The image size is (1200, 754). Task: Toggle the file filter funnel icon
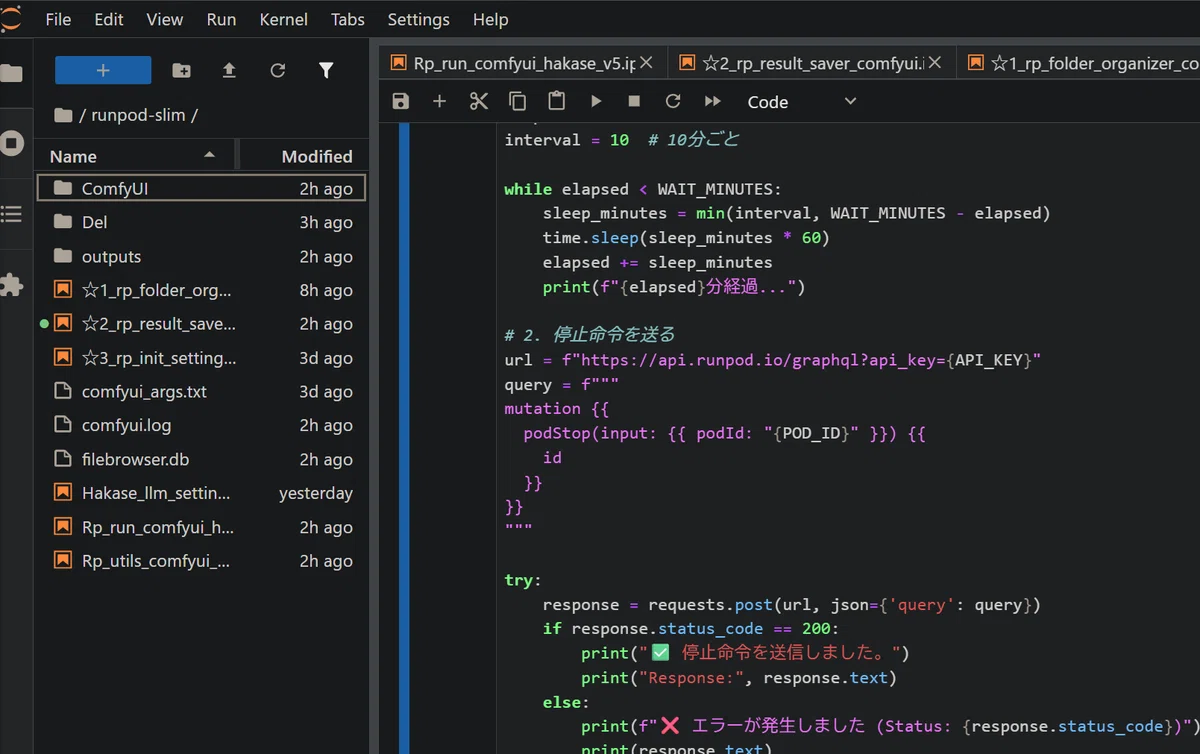click(326, 70)
